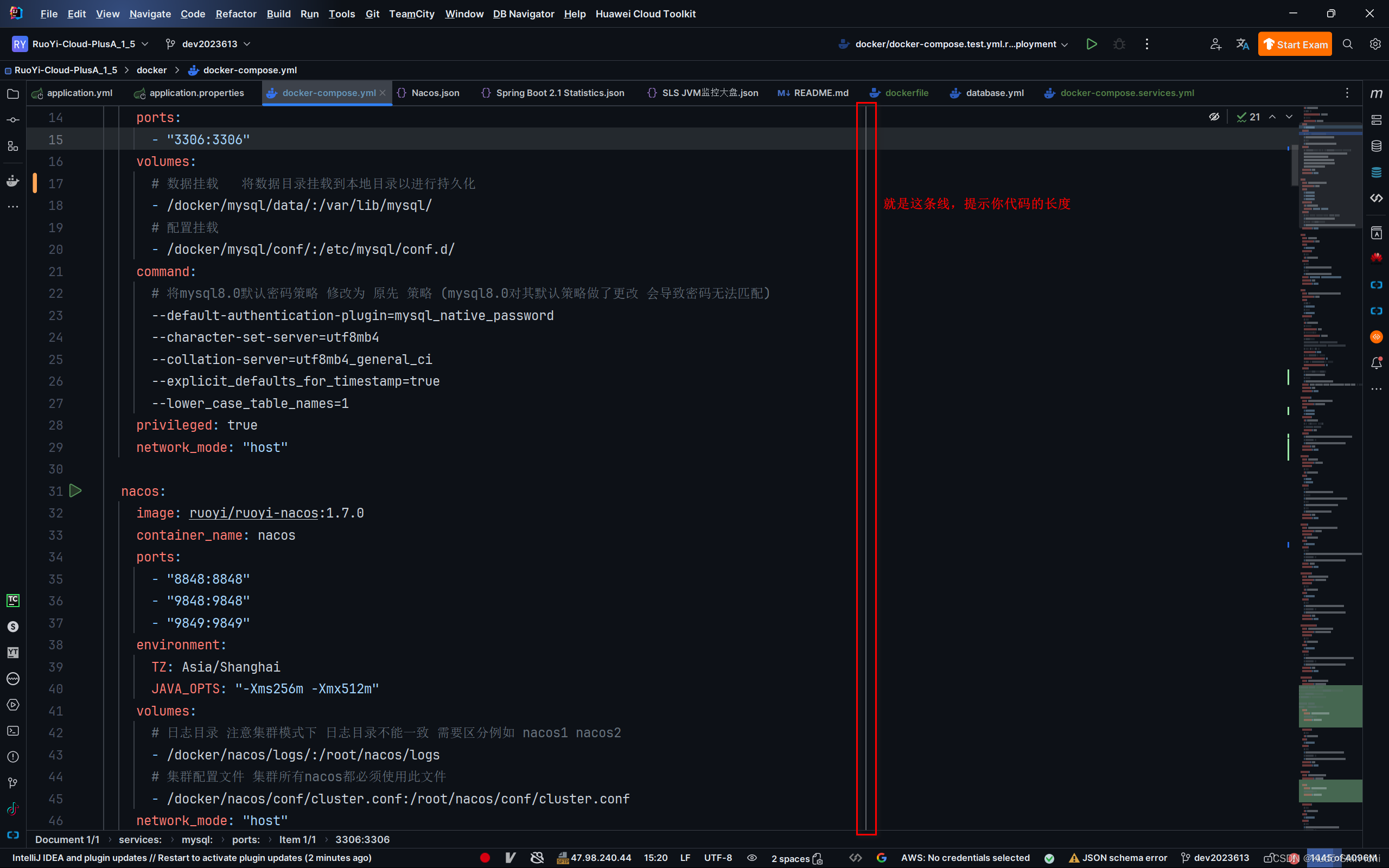
Task: Open the Huawei Cloud Toolkit menu
Action: point(645,14)
